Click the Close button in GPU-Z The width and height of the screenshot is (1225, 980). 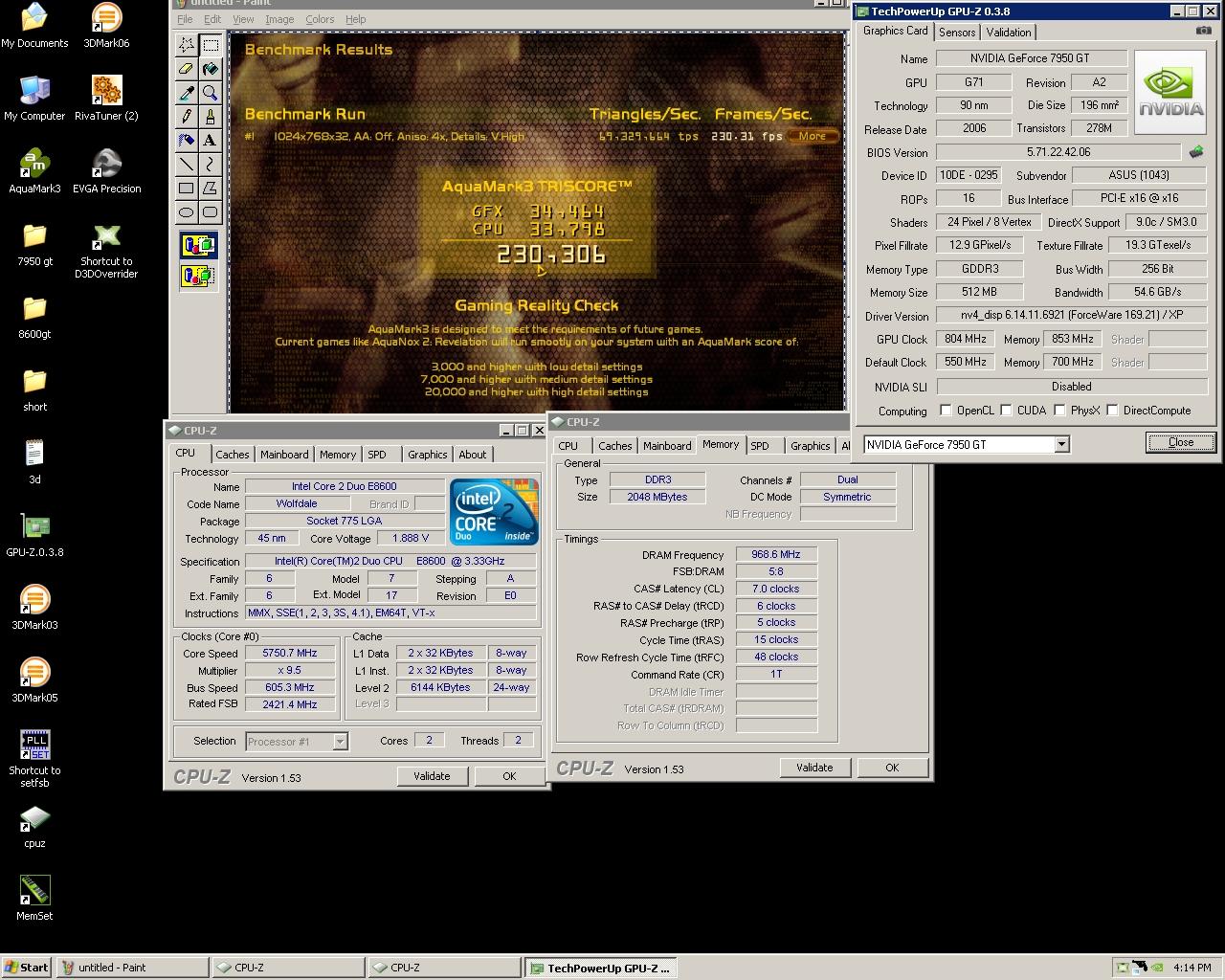(1181, 442)
